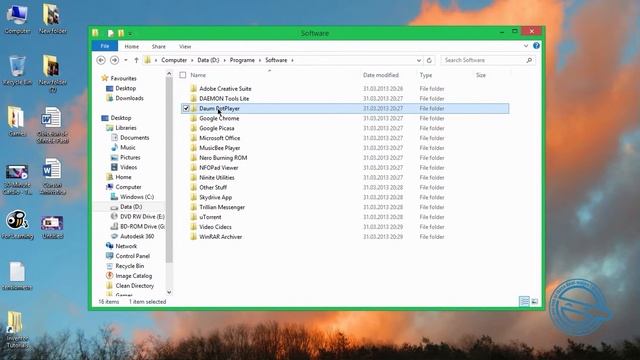Select the New folder (2) desktop icon
The width and height of the screenshot is (640, 360).
[52, 73]
